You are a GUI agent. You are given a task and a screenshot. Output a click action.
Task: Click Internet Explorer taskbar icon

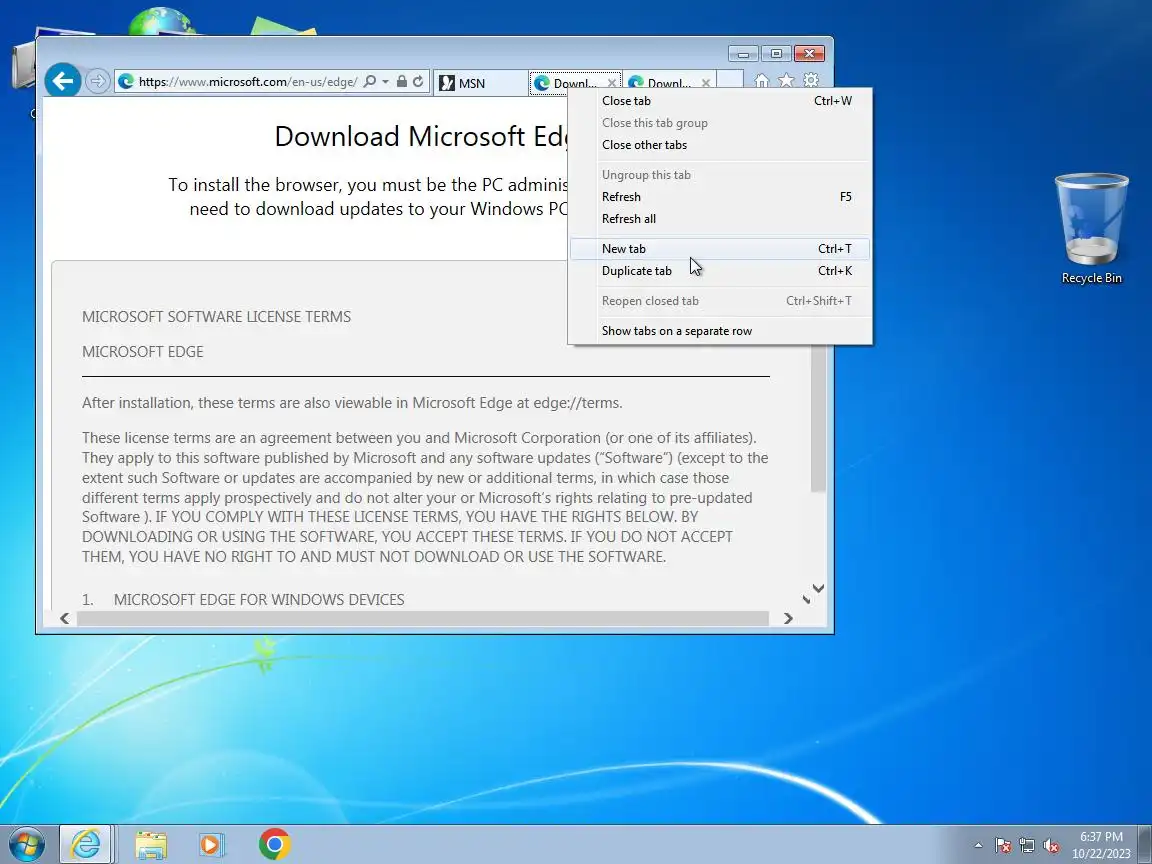click(85, 844)
